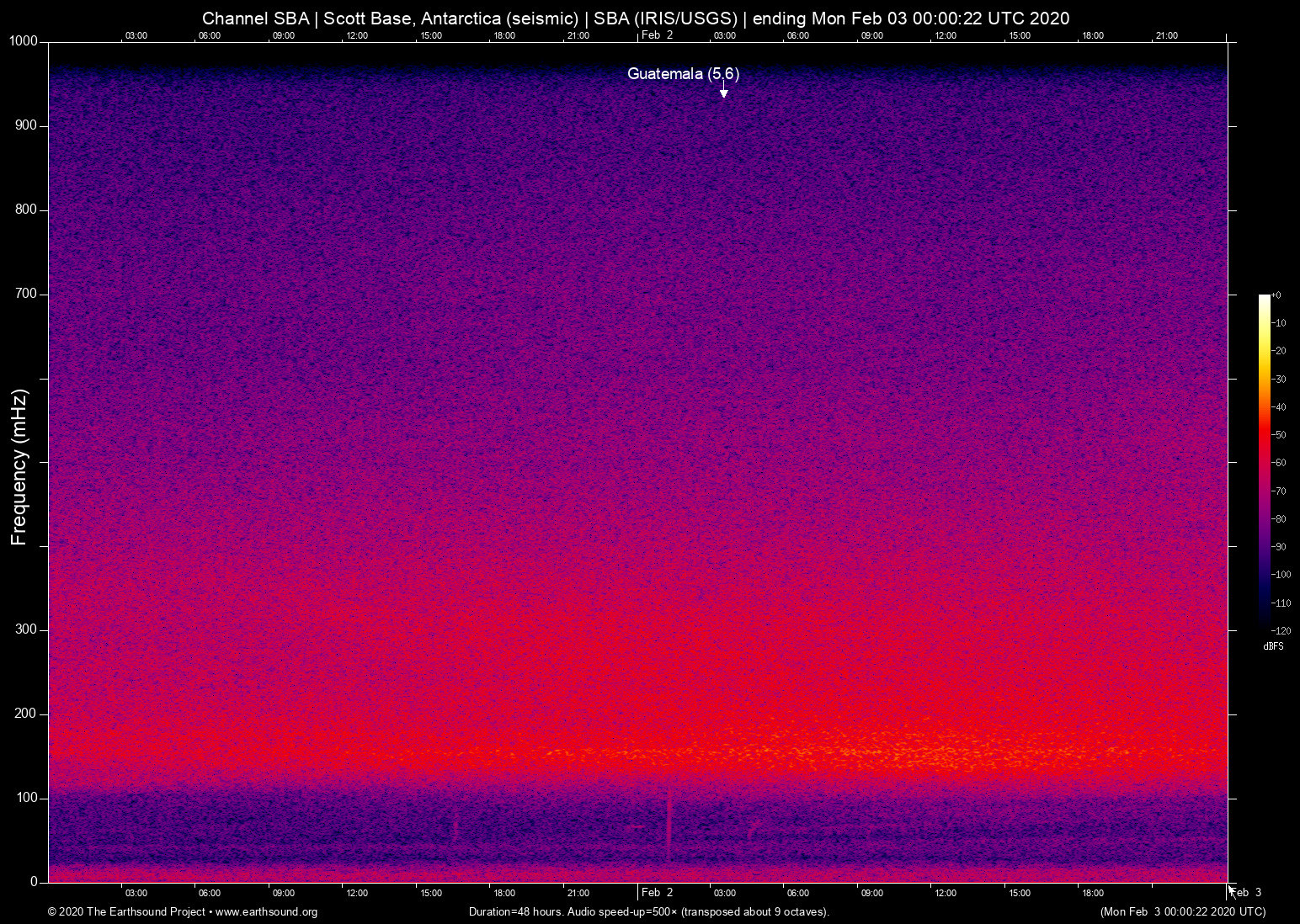Screen dimensions: 1300x924
Task: Select the arrow marker beneath the Guatemala label
Action: click(723, 91)
